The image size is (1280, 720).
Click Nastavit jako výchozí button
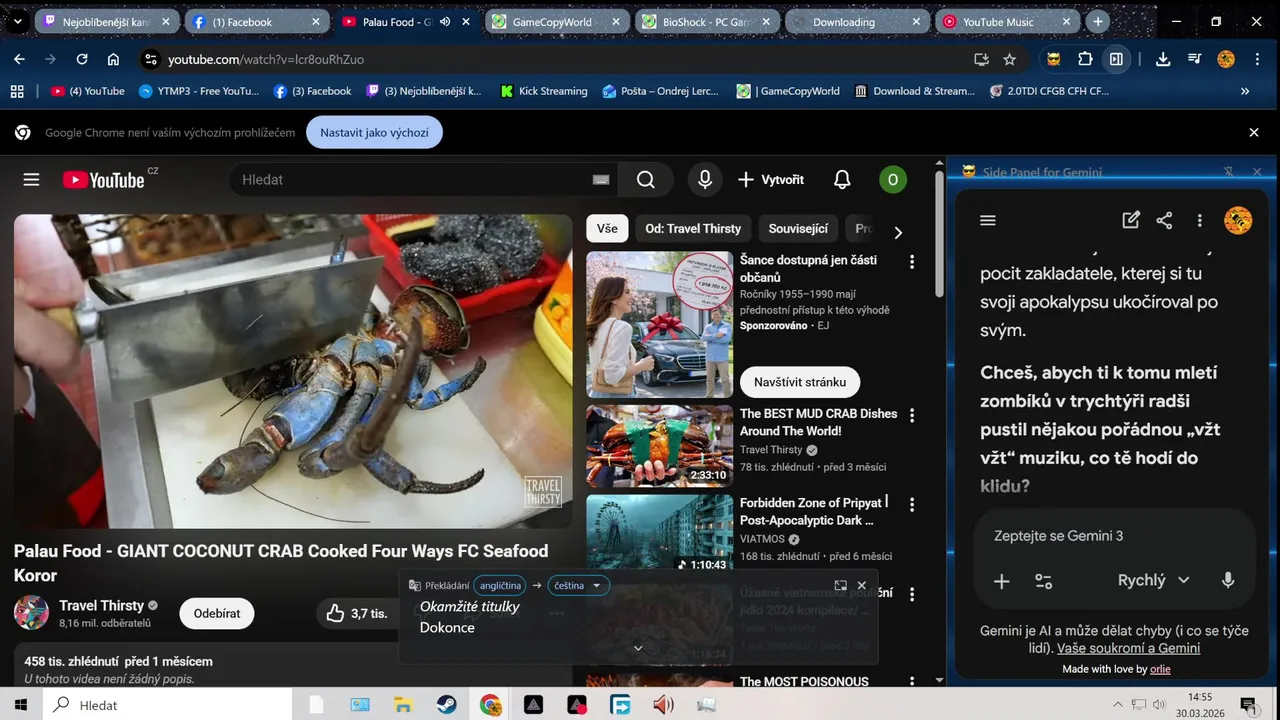374,132
